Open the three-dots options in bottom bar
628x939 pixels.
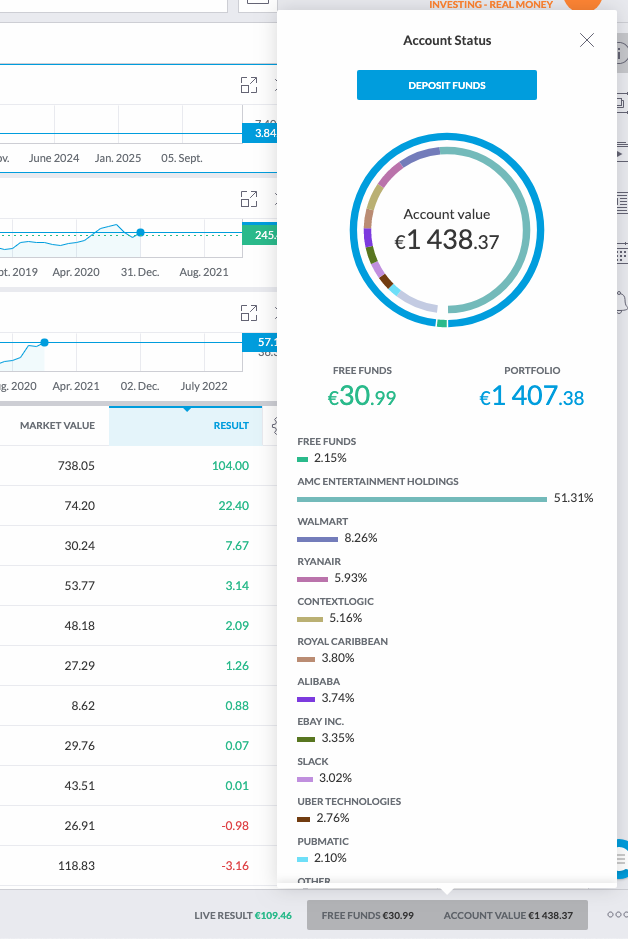(617, 914)
